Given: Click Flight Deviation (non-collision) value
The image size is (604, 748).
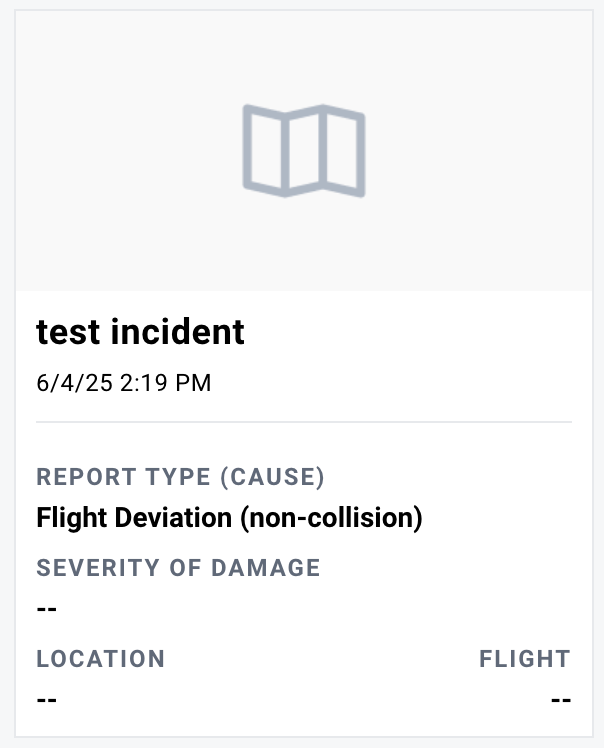Looking at the screenshot, I should [229, 518].
